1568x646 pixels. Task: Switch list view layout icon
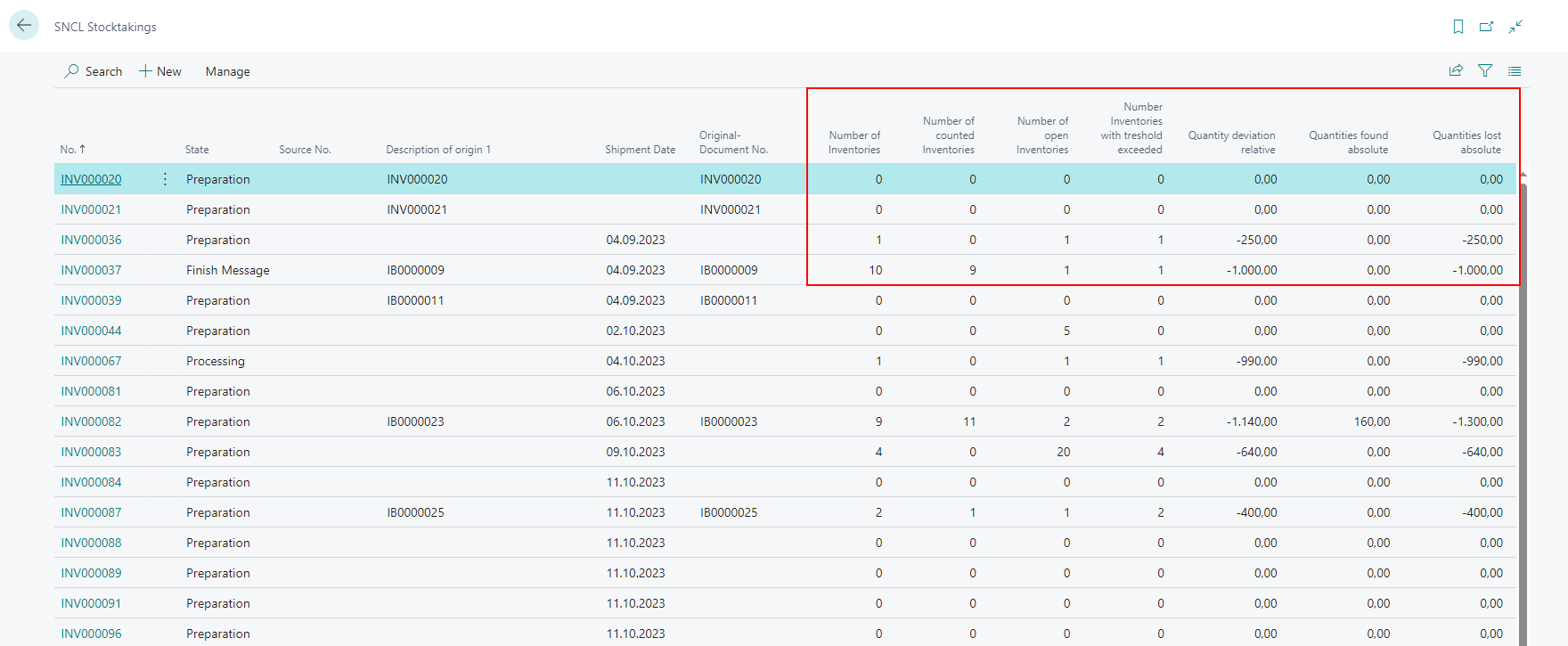(1515, 70)
